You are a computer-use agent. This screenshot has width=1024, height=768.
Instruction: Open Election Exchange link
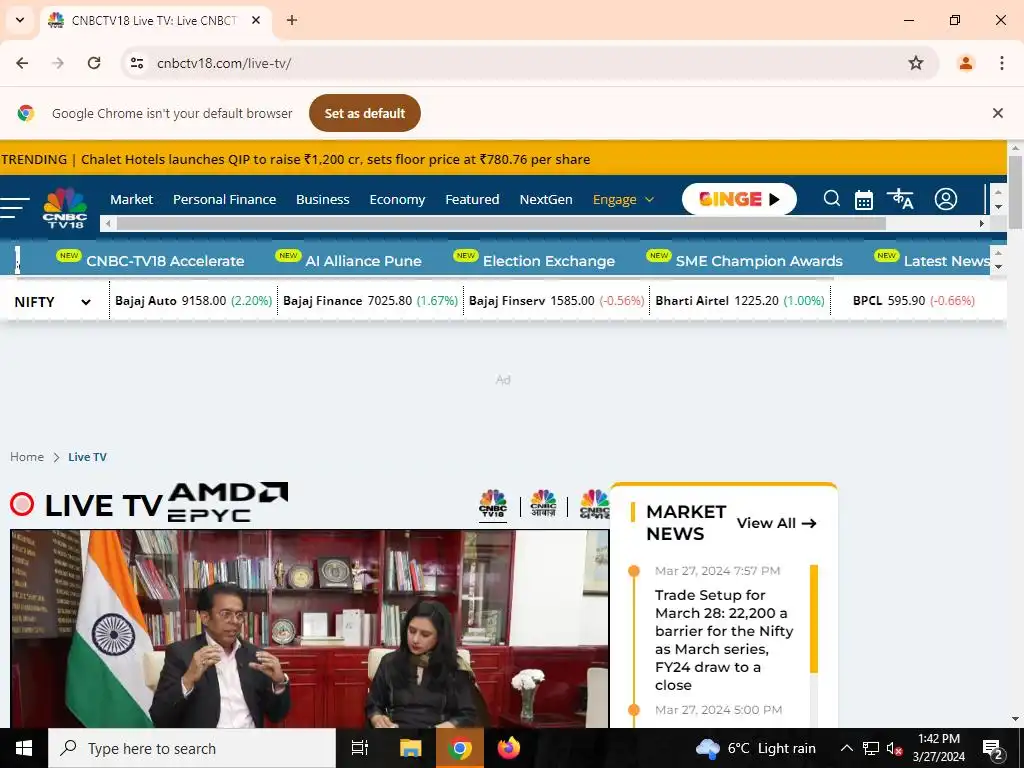(x=549, y=261)
